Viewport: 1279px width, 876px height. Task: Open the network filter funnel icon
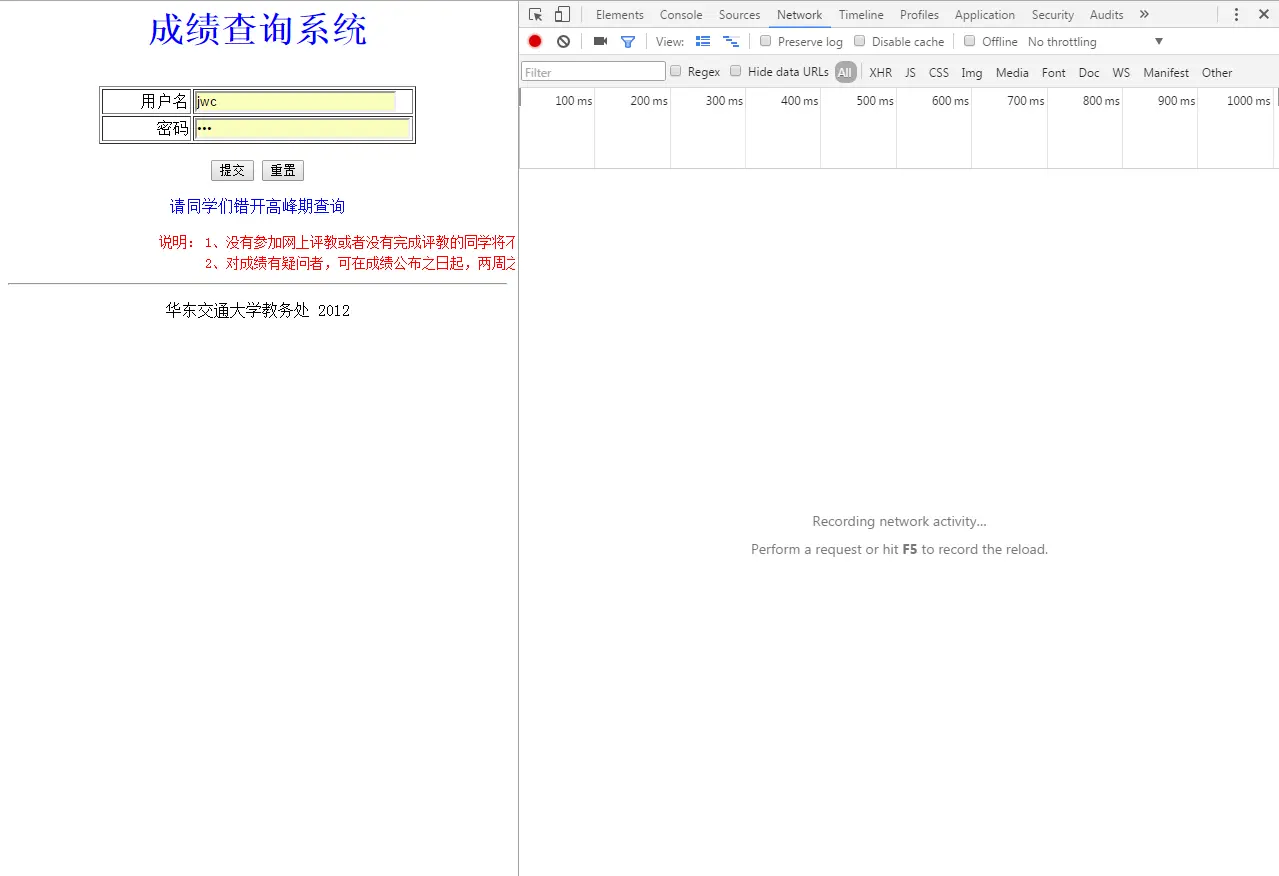tap(628, 41)
